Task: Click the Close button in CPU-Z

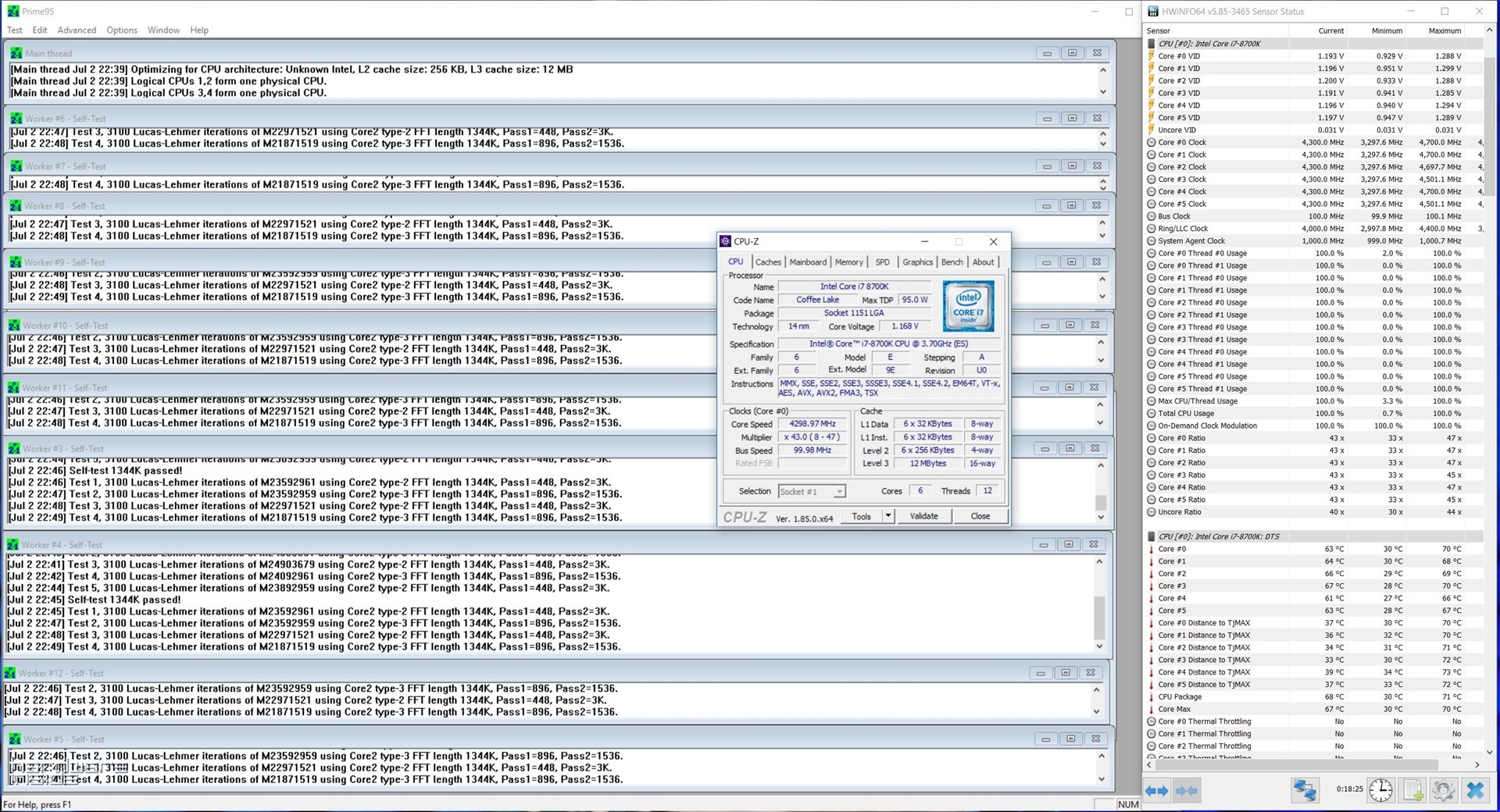Action: pos(980,516)
